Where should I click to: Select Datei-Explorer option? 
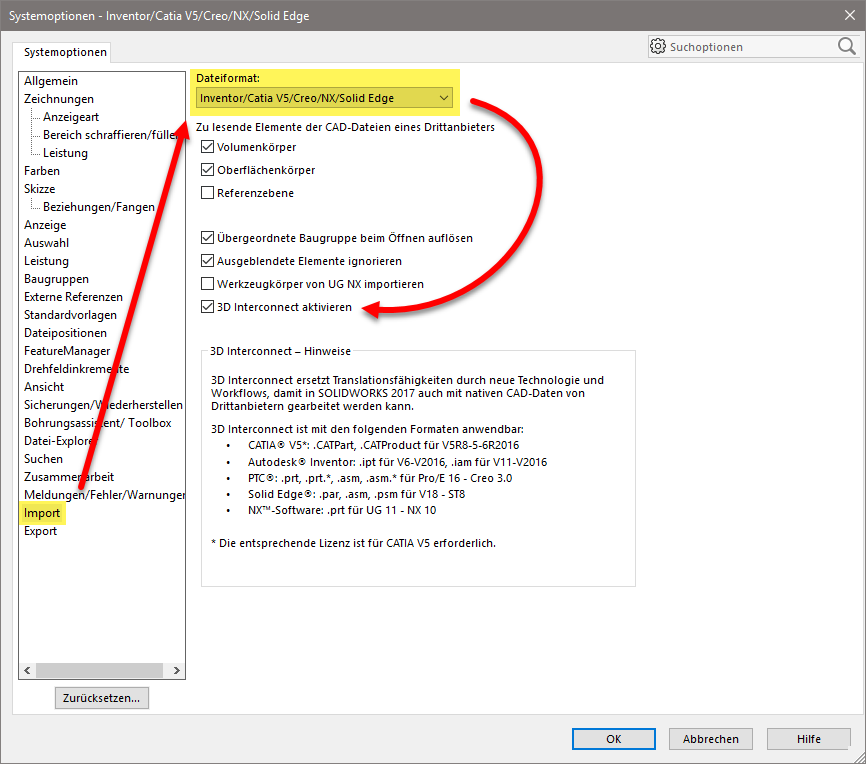(60, 441)
